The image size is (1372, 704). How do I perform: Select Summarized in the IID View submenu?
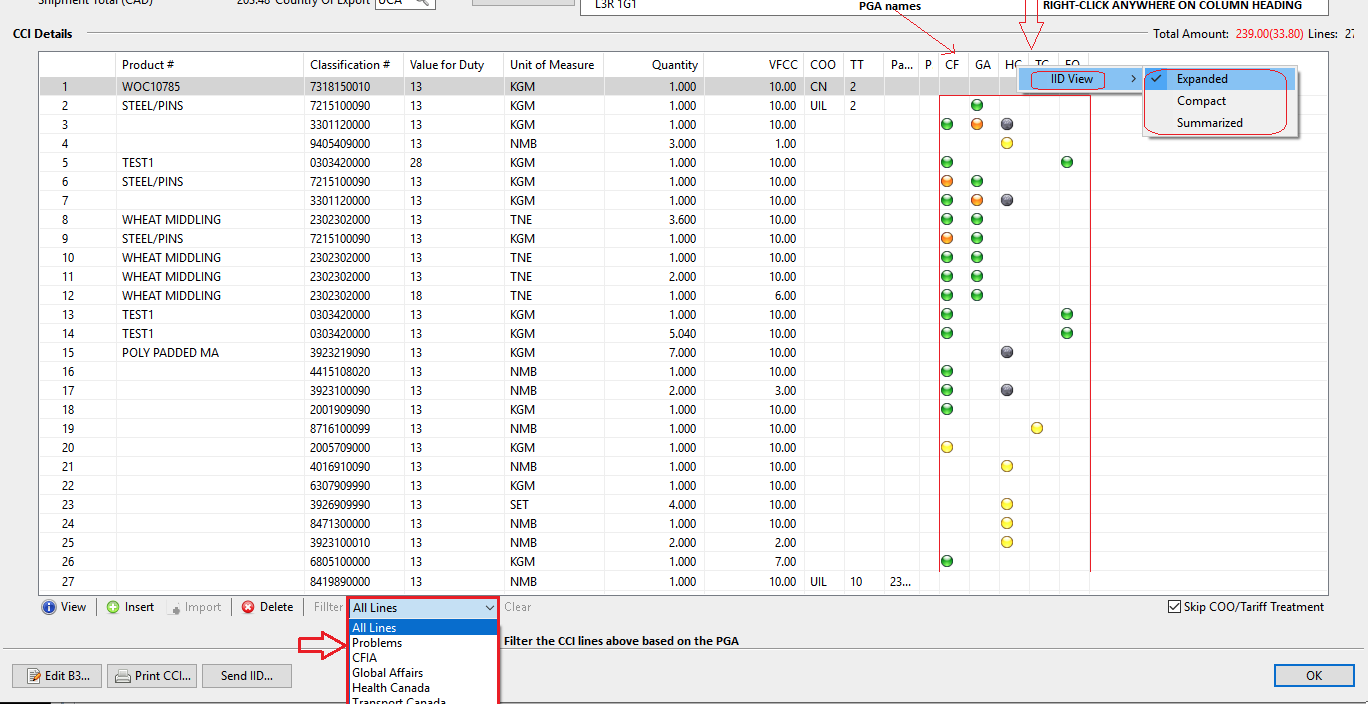coord(1220,123)
